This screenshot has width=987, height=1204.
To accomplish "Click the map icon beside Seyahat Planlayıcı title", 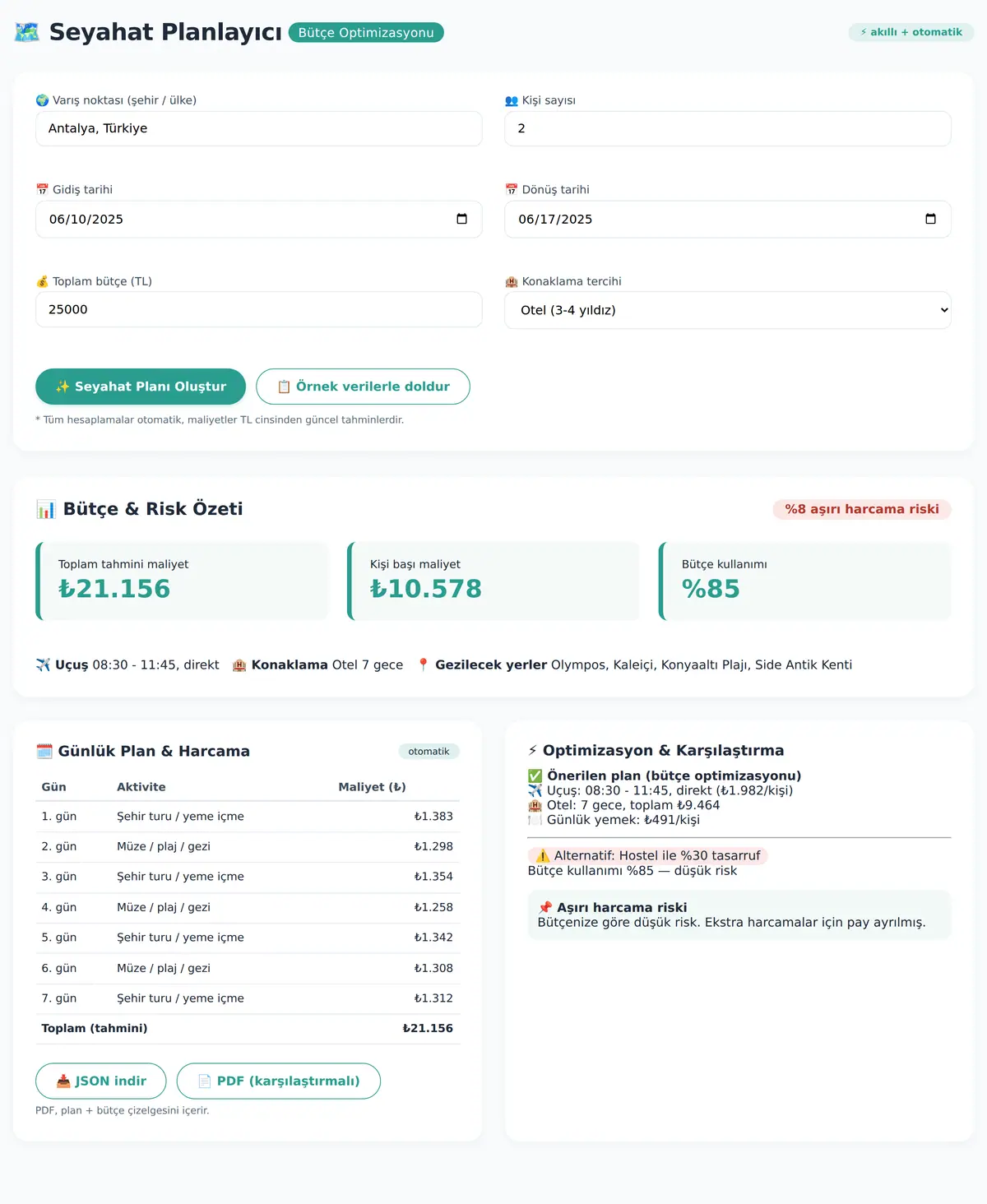I will (27, 32).
